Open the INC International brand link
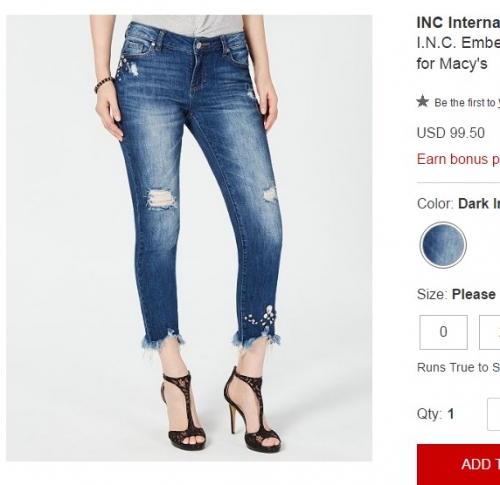 [458, 23]
